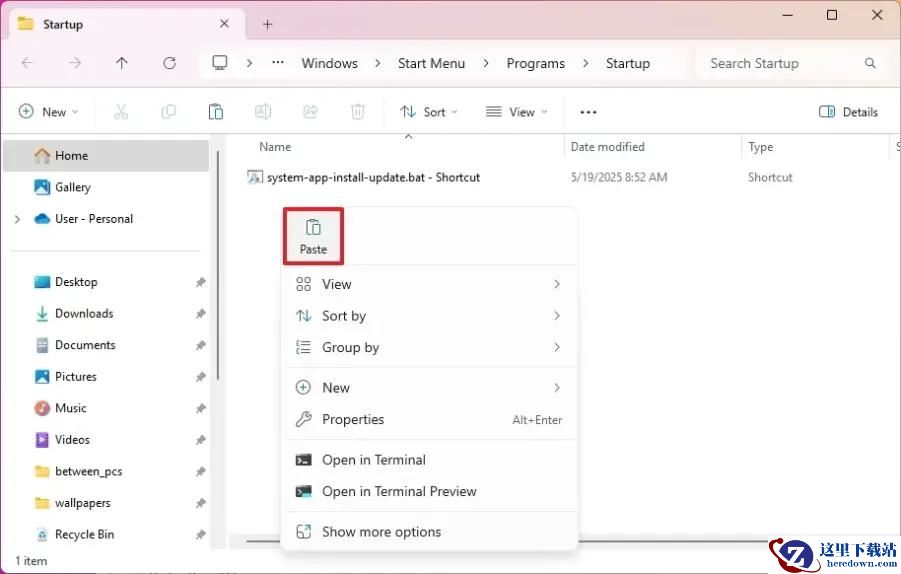The width and height of the screenshot is (901, 574).
Task: Click the This PC monitor icon in address bar
Action: 220,63
